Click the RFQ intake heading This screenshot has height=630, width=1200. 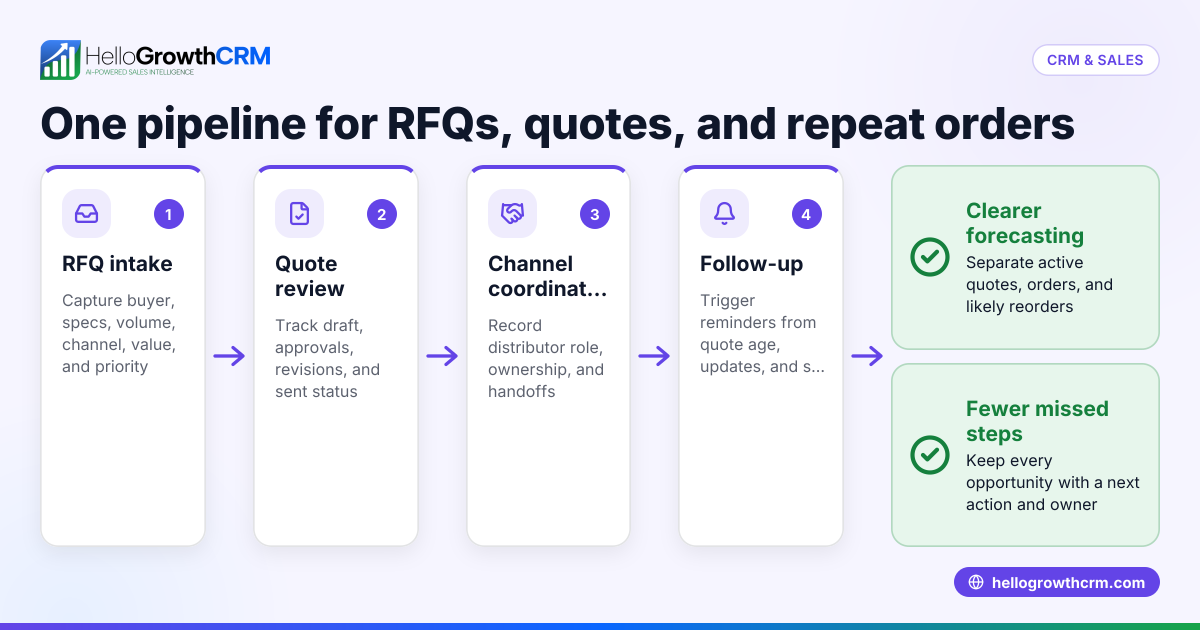[117, 264]
